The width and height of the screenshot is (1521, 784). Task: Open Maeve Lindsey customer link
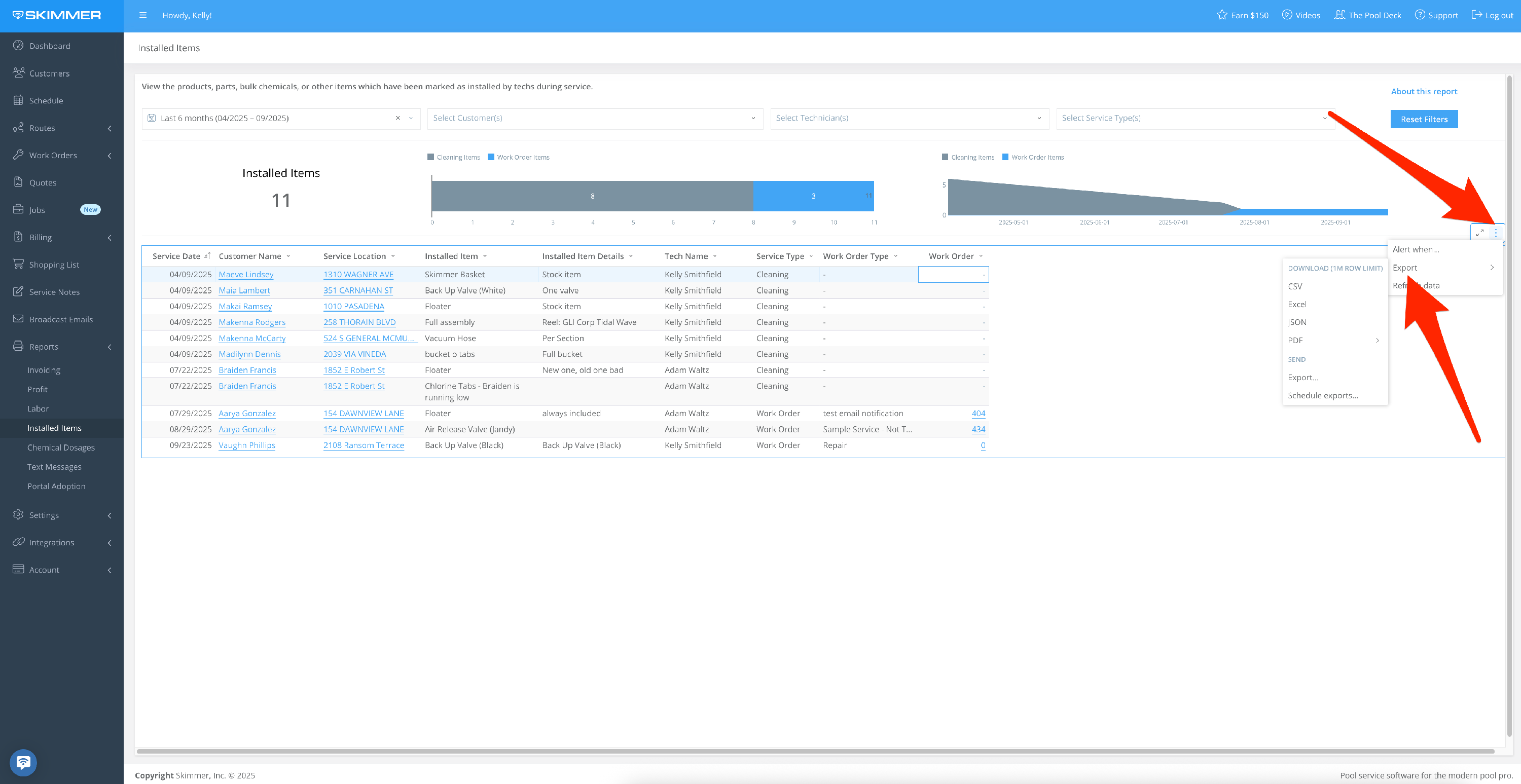[245, 275]
